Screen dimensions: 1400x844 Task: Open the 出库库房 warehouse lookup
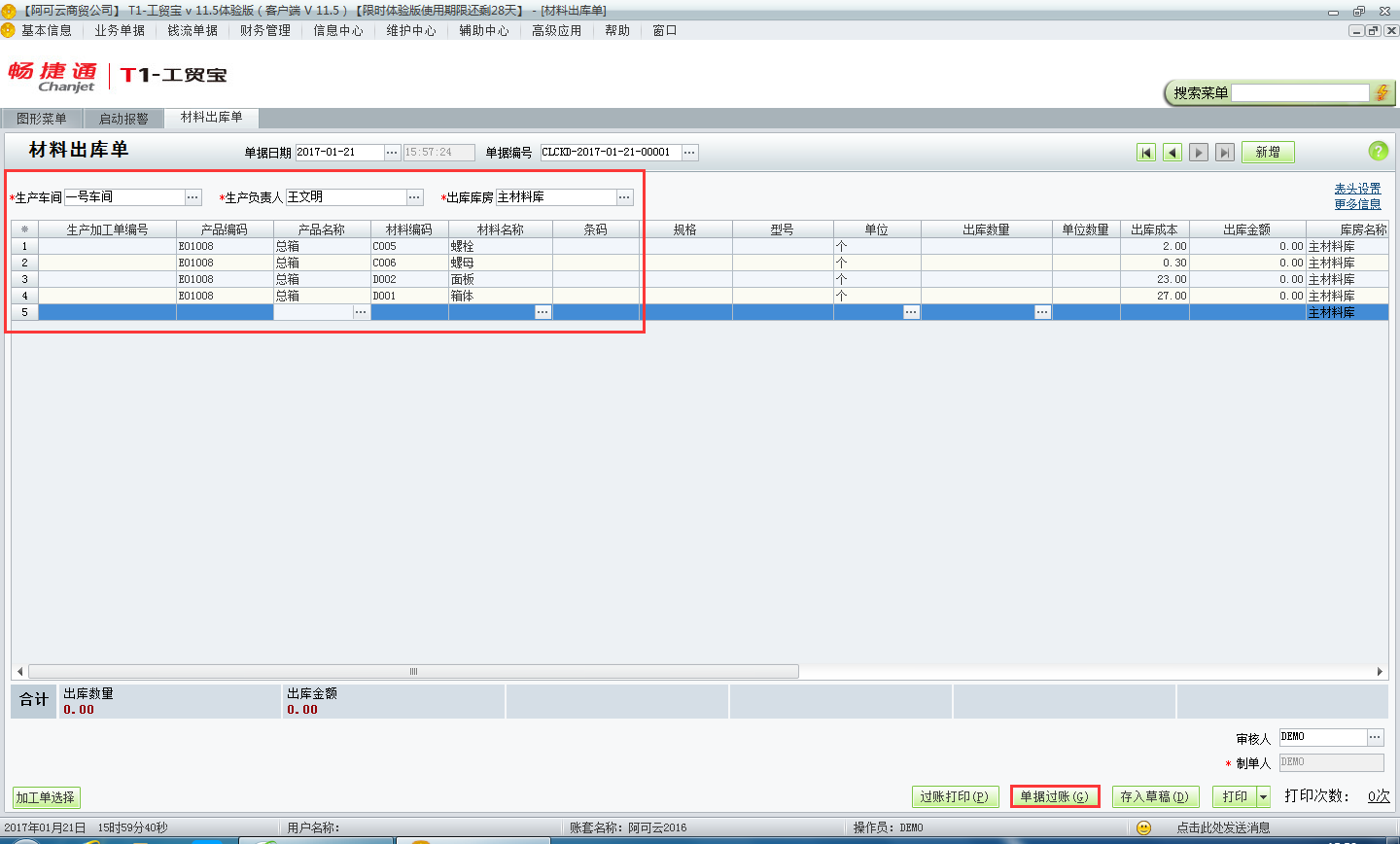coord(624,197)
